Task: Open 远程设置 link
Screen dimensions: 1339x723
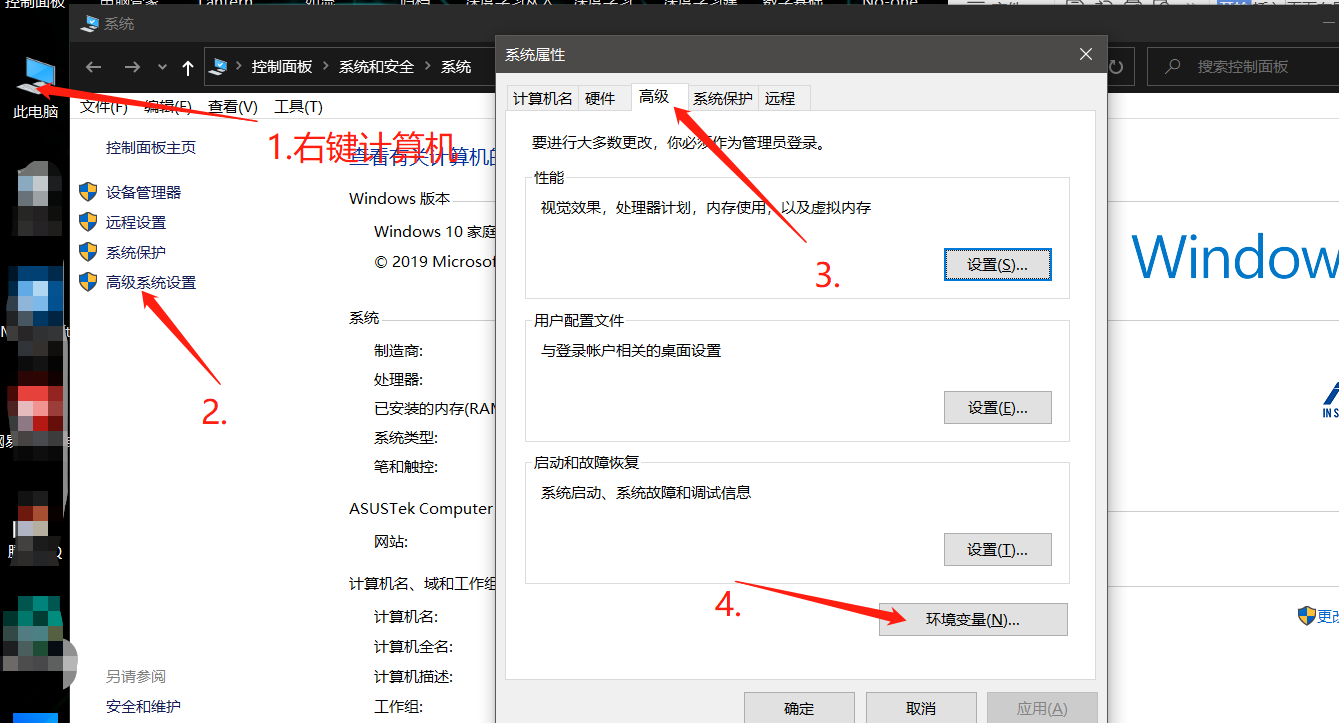Action: tap(136, 223)
